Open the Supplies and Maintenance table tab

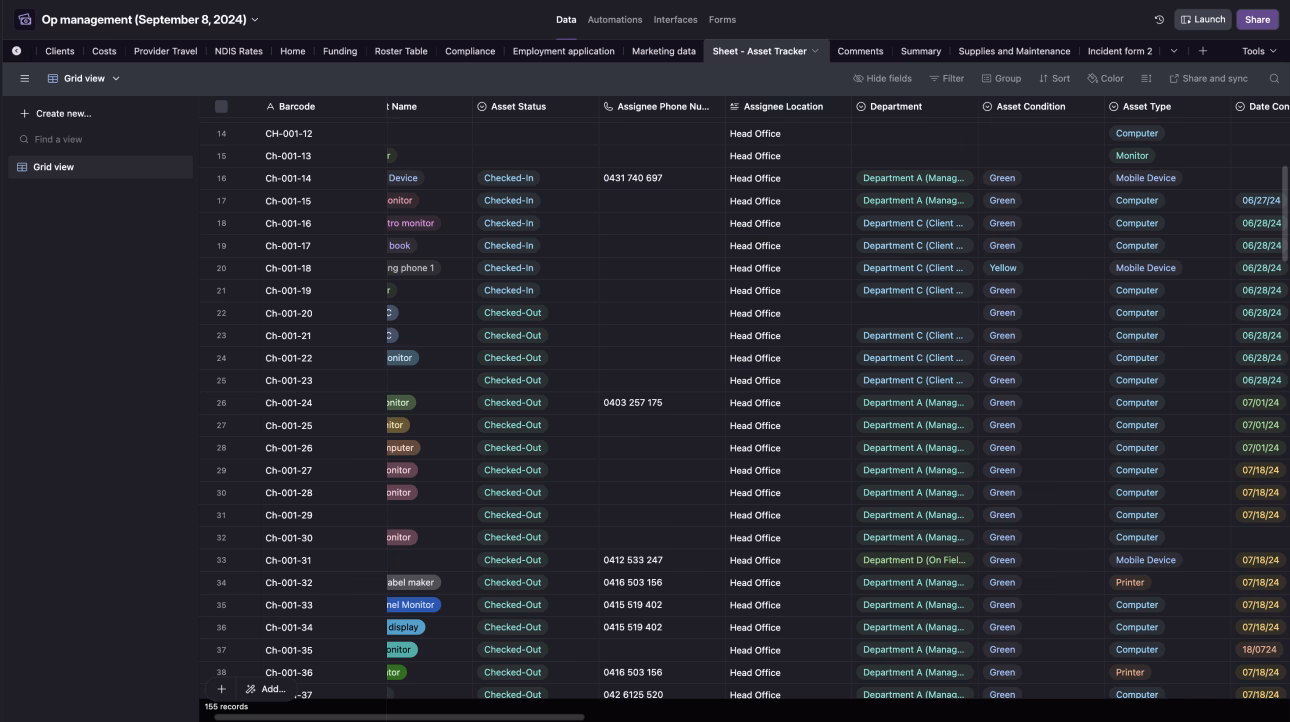tap(1013, 51)
